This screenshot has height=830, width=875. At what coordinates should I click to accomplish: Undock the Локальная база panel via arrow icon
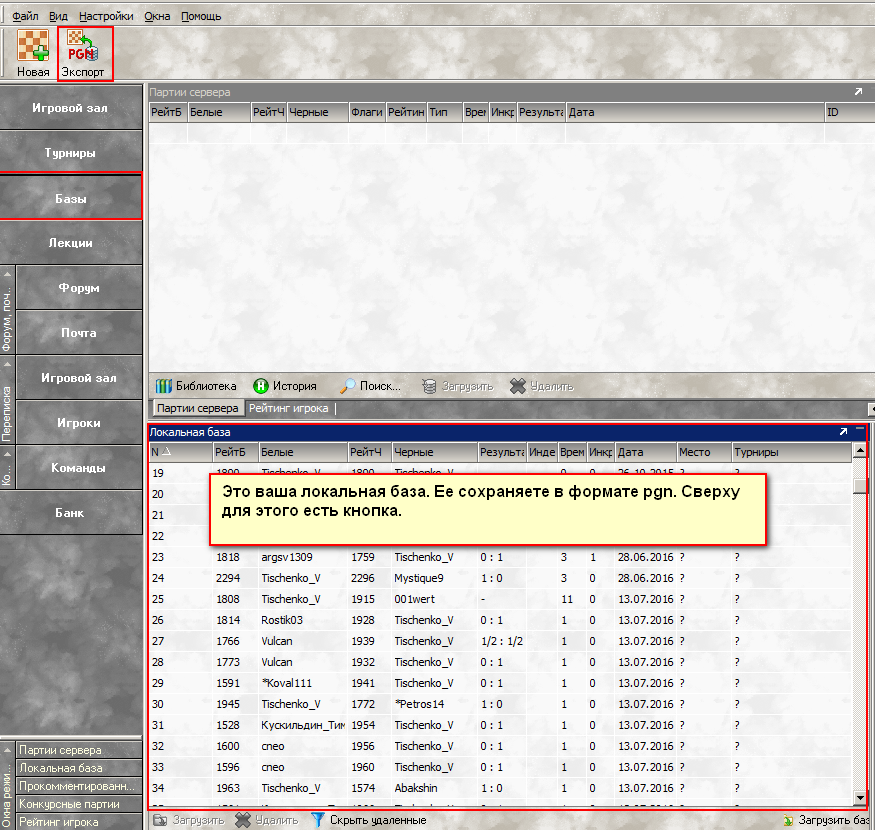[844, 432]
